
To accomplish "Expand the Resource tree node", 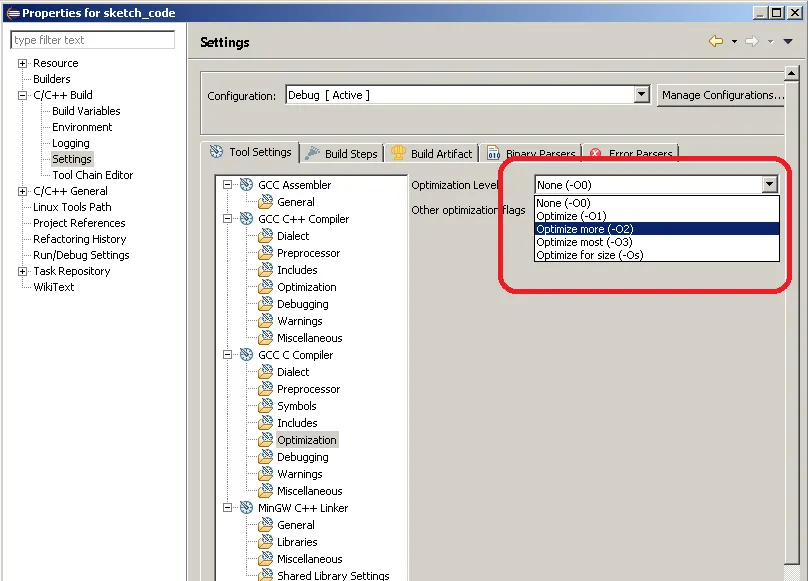I will coord(22,63).
